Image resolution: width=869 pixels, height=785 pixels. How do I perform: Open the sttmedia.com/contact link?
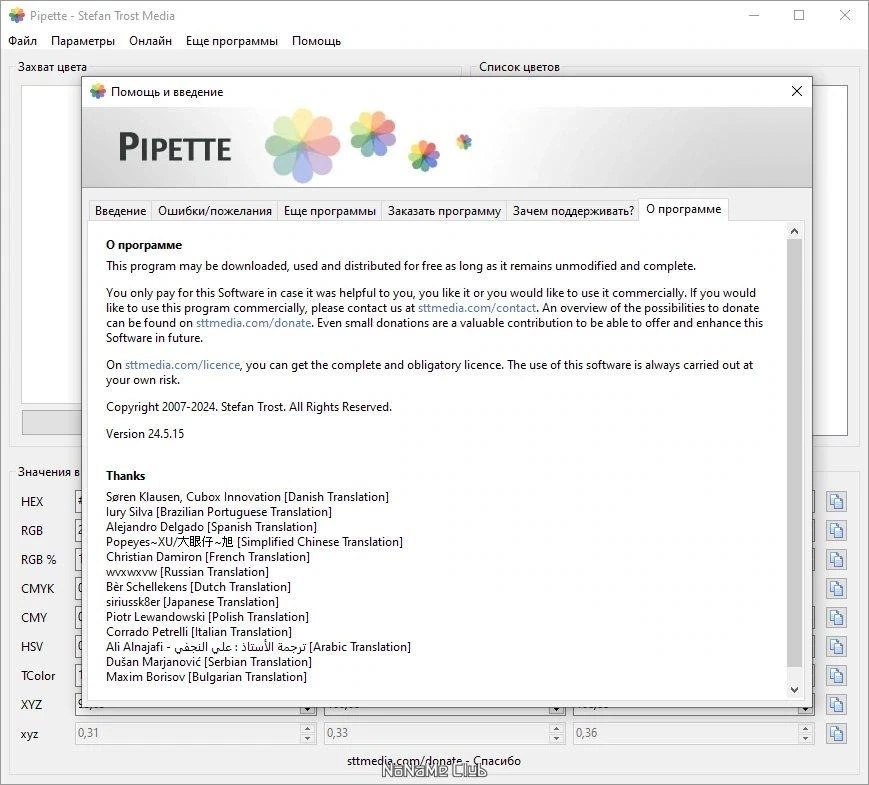pos(477,308)
